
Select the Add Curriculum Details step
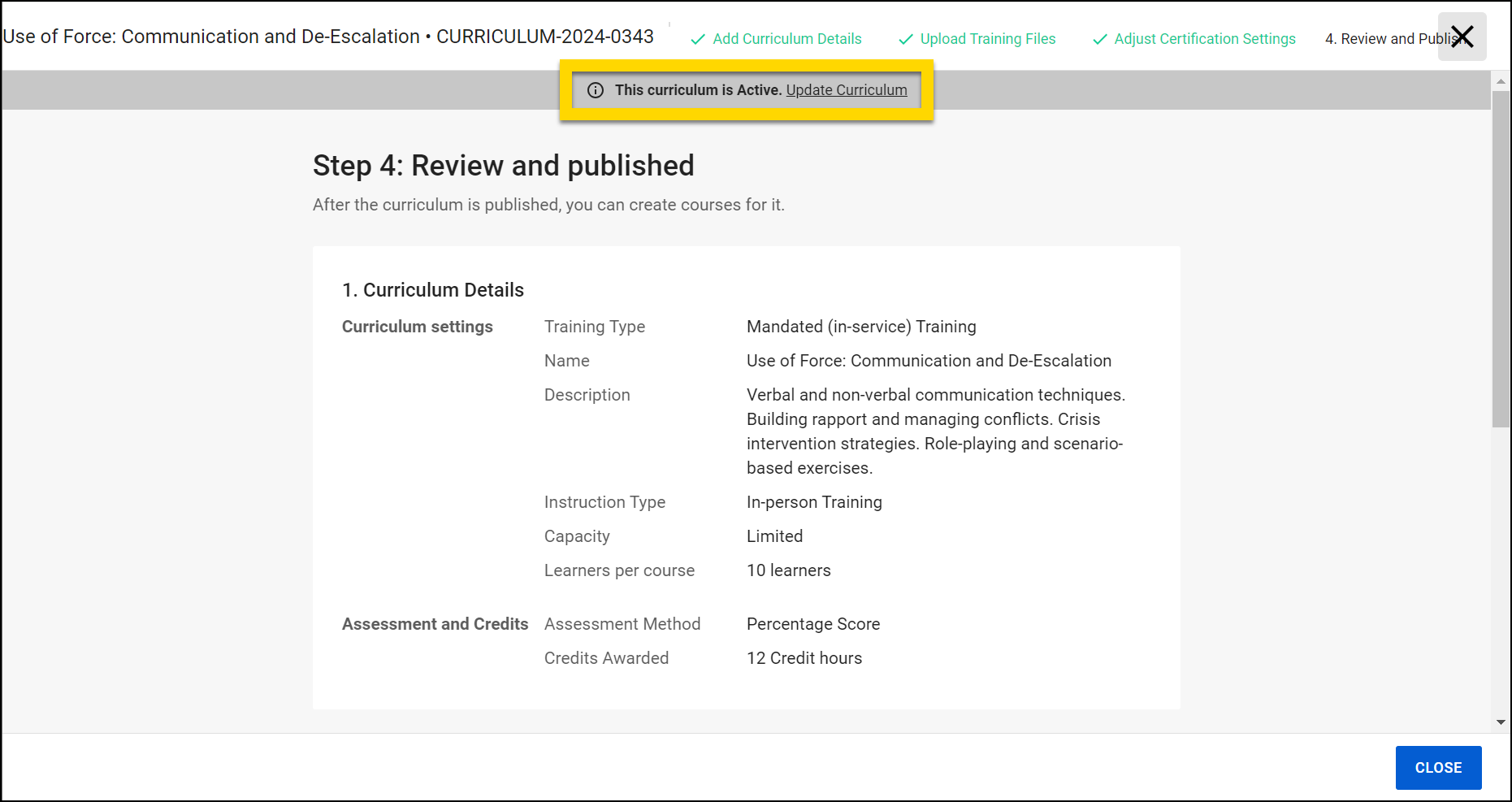tap(786, 38)
